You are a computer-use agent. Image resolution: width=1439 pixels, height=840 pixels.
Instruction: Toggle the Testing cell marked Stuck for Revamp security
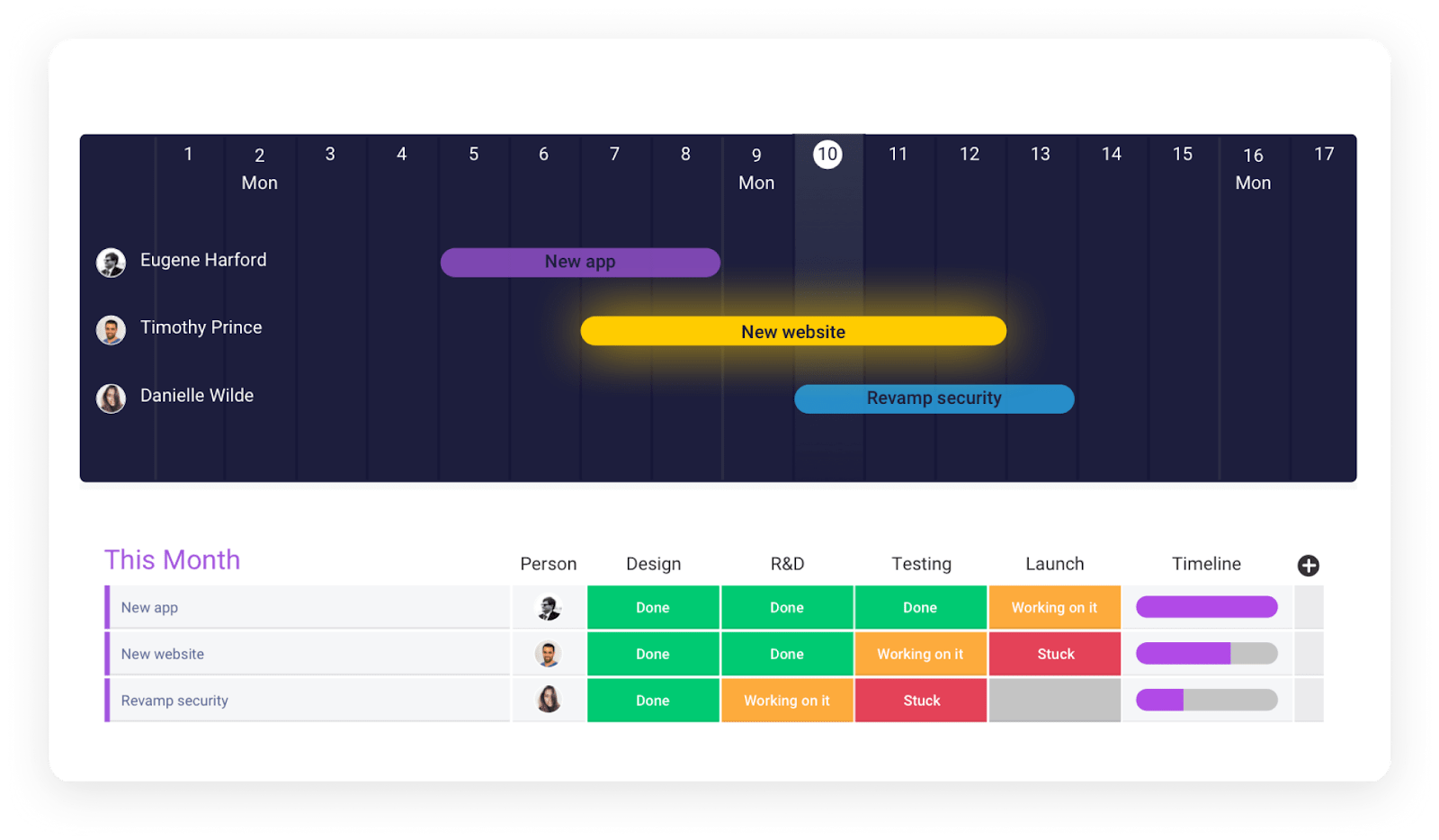coord(920,700)
